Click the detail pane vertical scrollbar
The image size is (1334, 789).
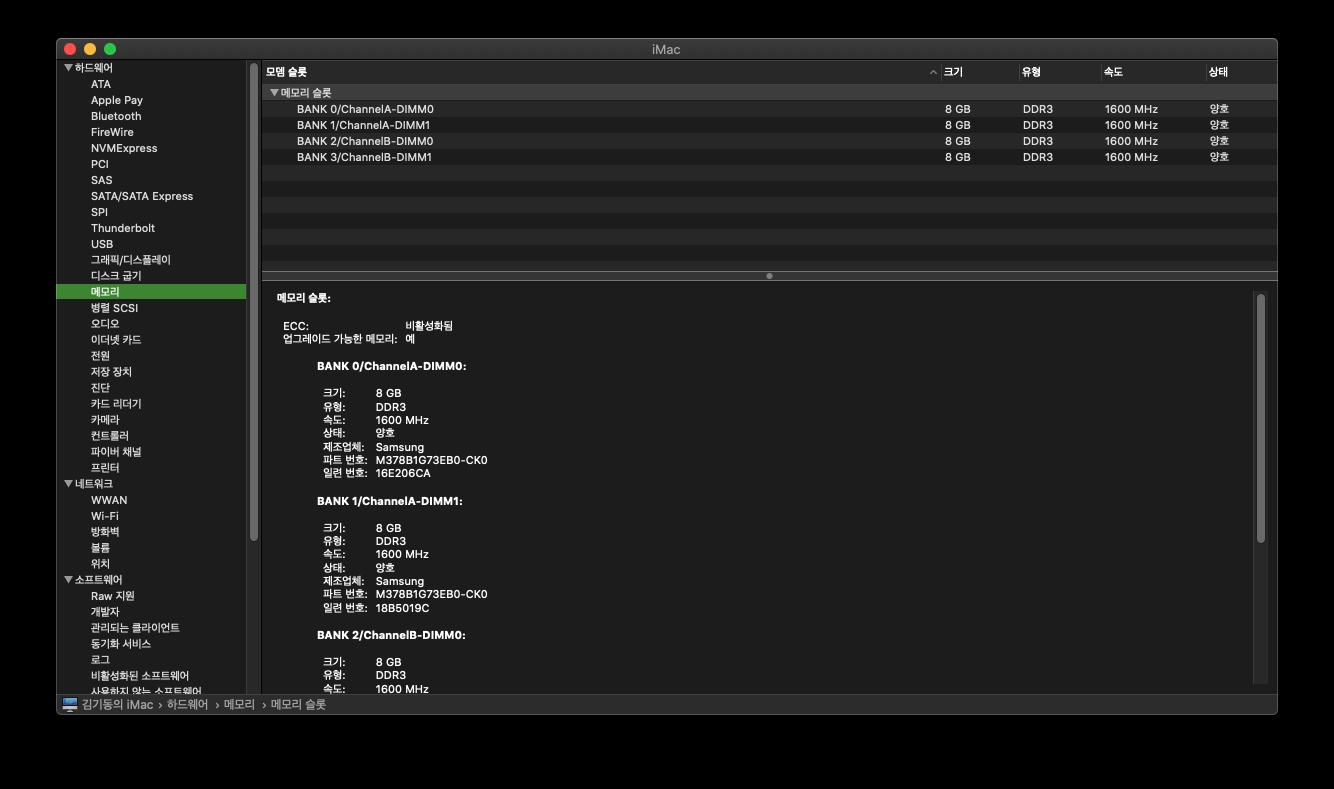coord(1261,418)
